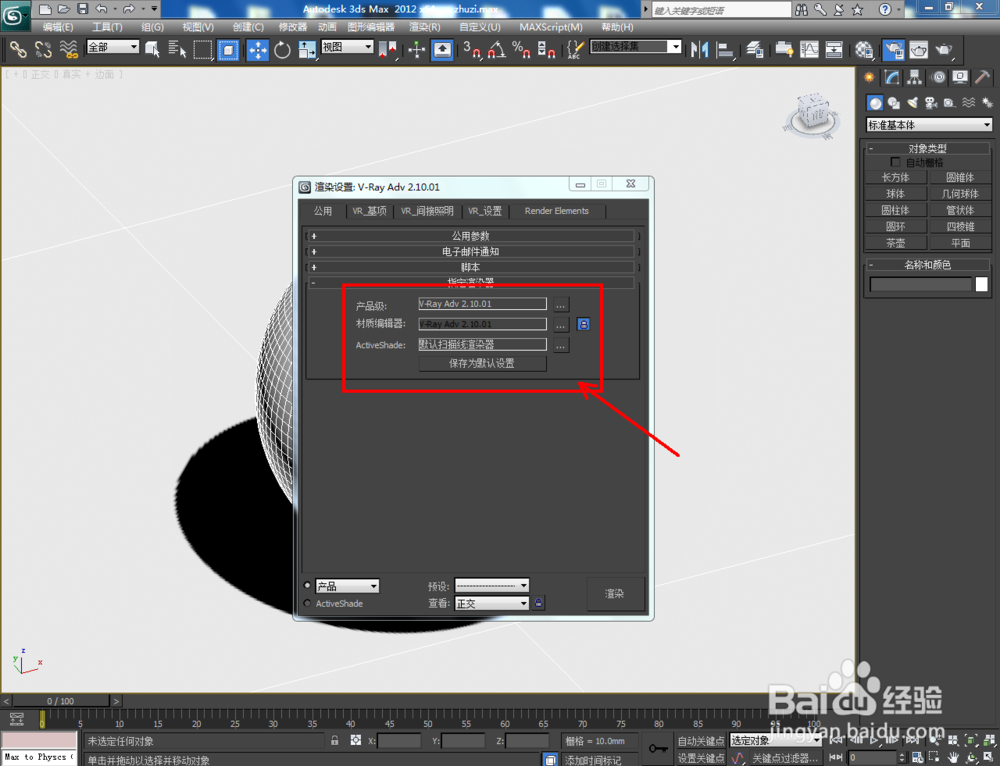Screen dimensions: 1000x766
Task: Open the Select by Name list icon
Action: pos(177,49)
